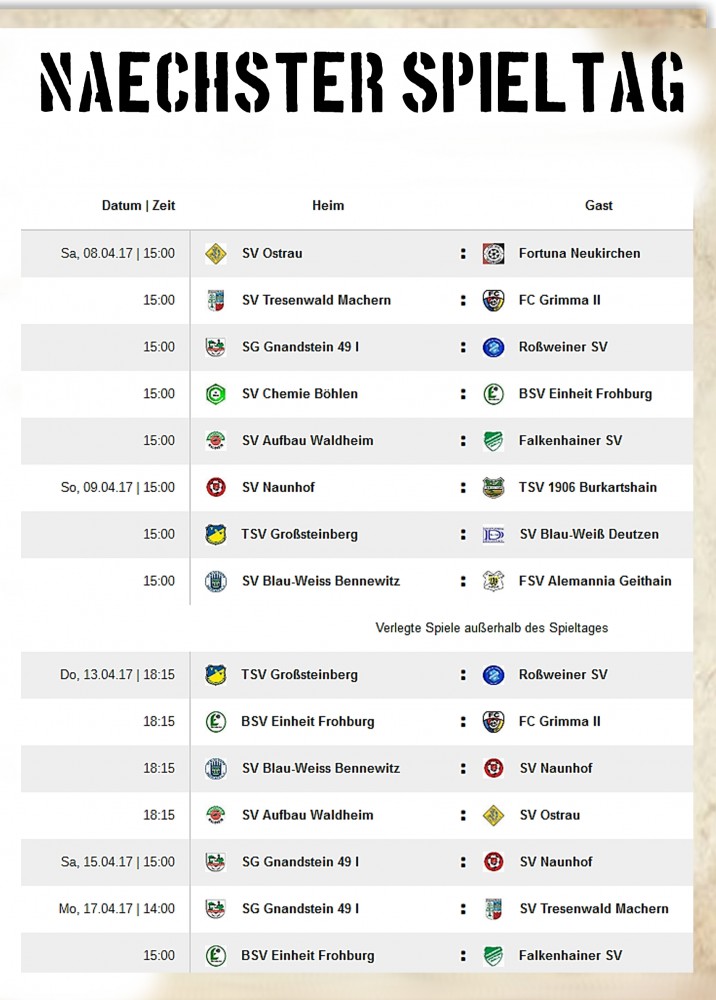Click the Fortuna Neukirchen club logo
Screen dimensions: 716x1000
point(493,254)
